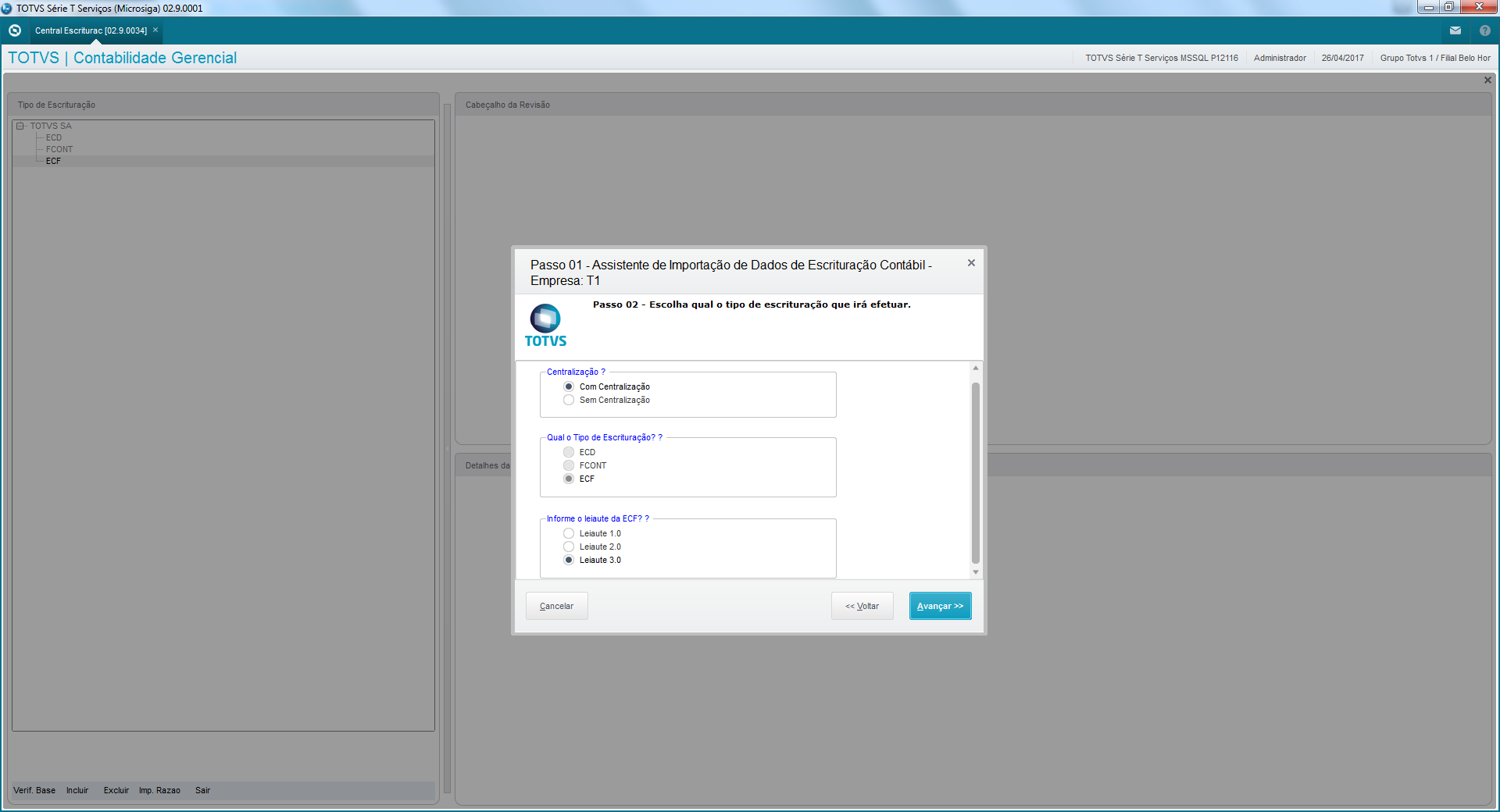The image size is (1500, 812).
Task: Click Grupo Totvs 1 / Filial label
Action: 1435,58
